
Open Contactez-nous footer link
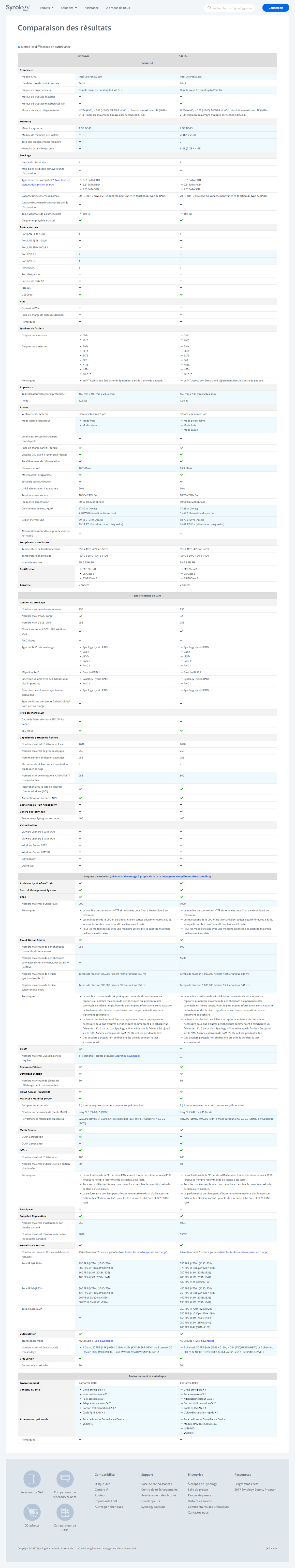click(198, 1513)
